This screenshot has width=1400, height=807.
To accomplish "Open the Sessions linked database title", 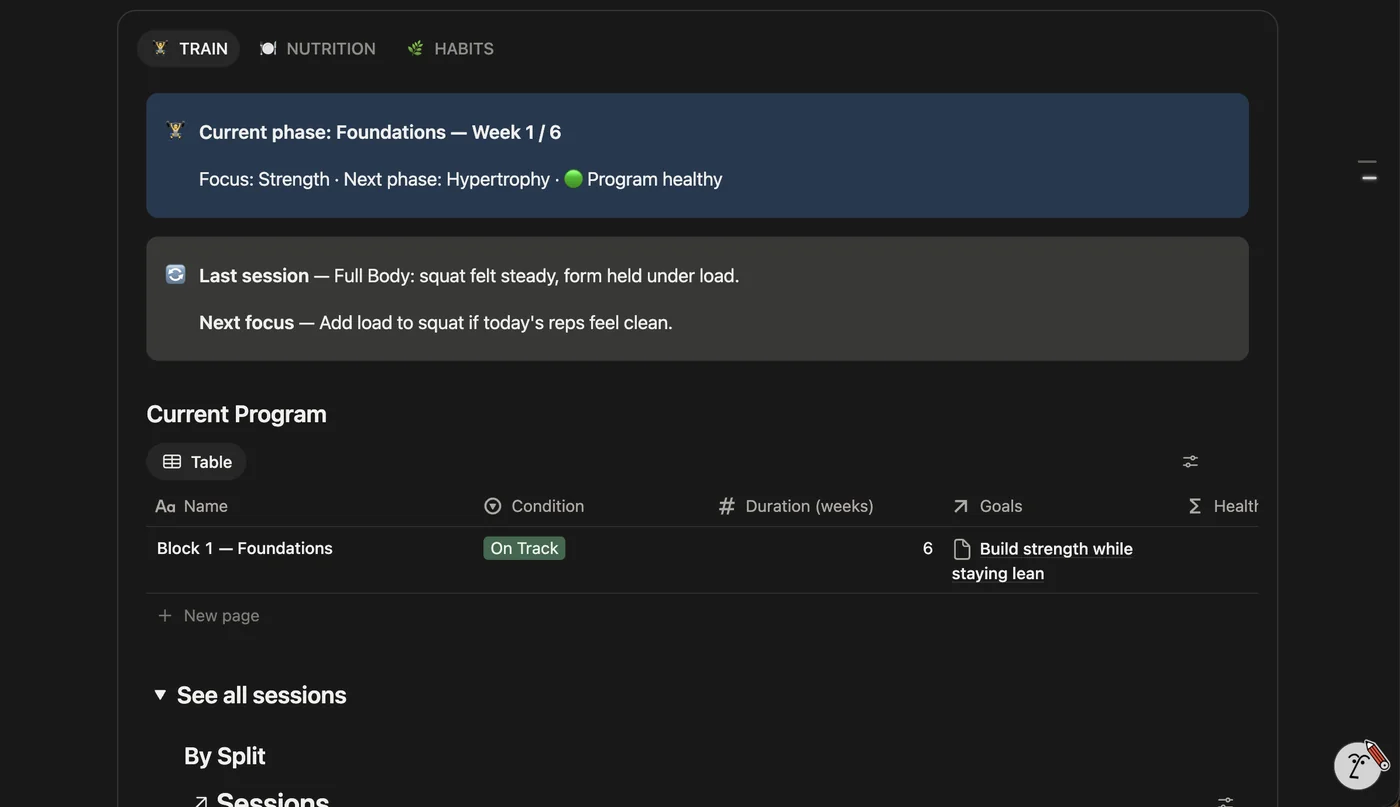I will (273, 800).
